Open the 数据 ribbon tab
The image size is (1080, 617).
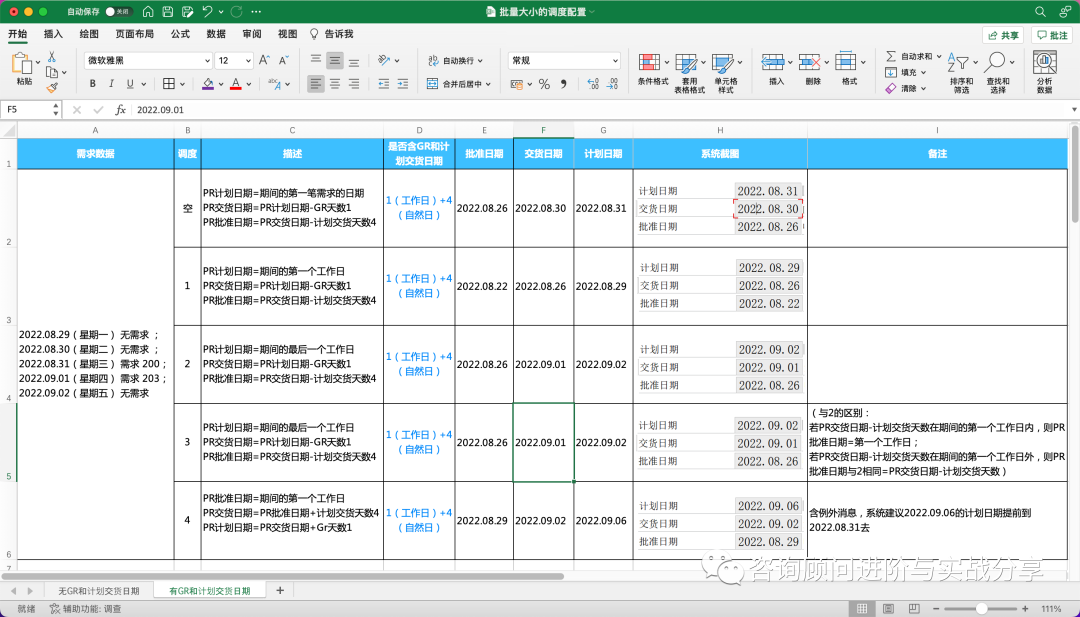tap(216, 34)
